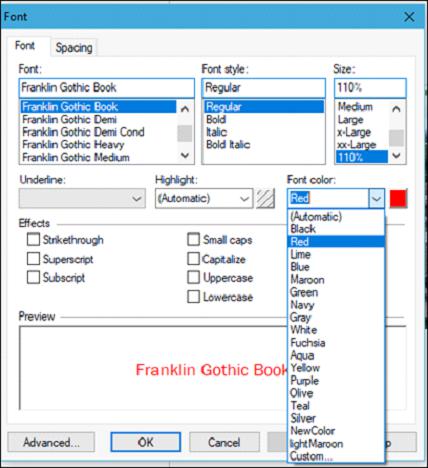Close the Font dialog window
Image resolution: width=428 pixels, height=468 pixels.
click(409, 17)
